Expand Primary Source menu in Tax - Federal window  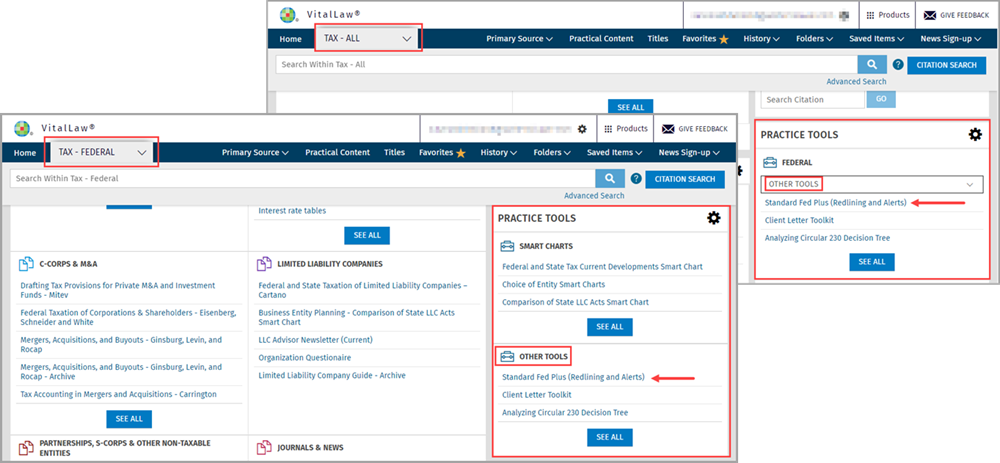click(x=255, y=152)
